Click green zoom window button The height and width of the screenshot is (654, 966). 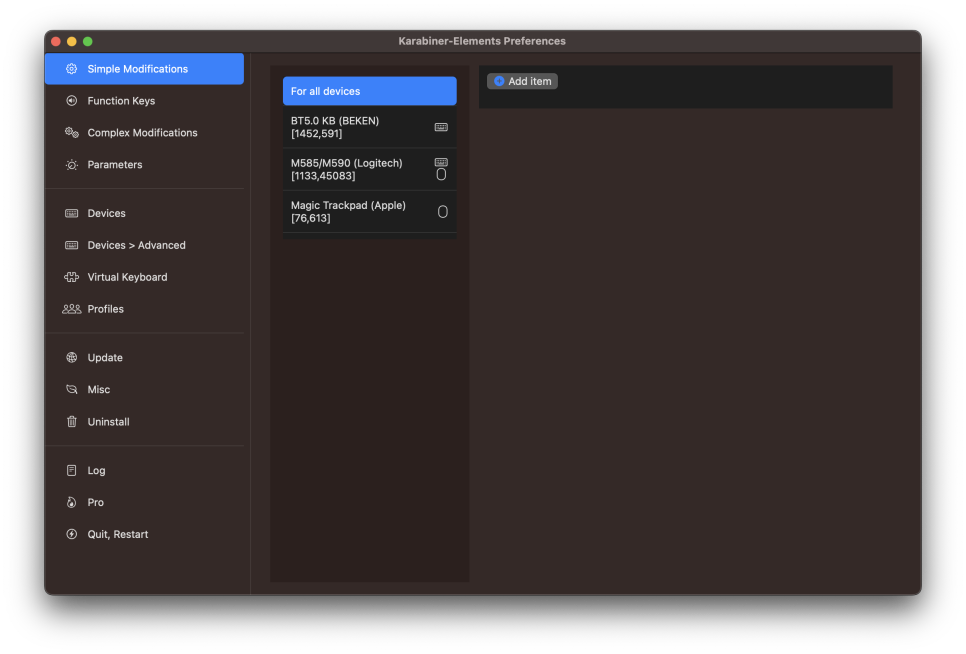tap(87, 41)
